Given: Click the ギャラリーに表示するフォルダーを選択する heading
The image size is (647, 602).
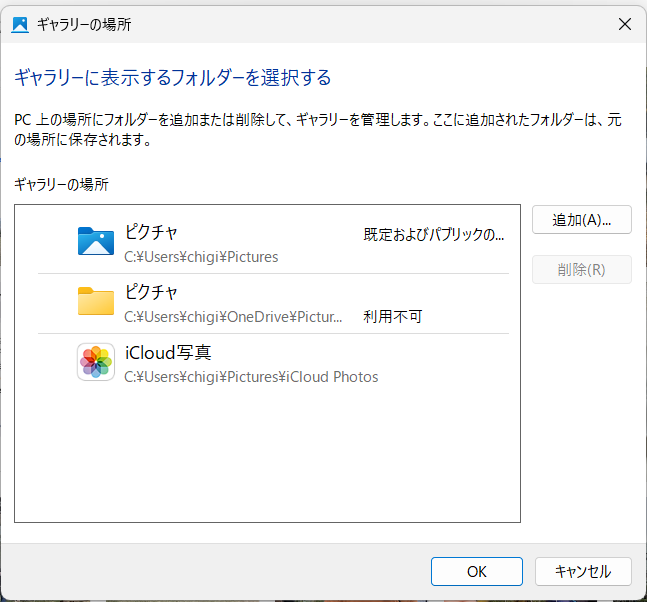Looking at the screenshot, I should [x=173, y=78].
